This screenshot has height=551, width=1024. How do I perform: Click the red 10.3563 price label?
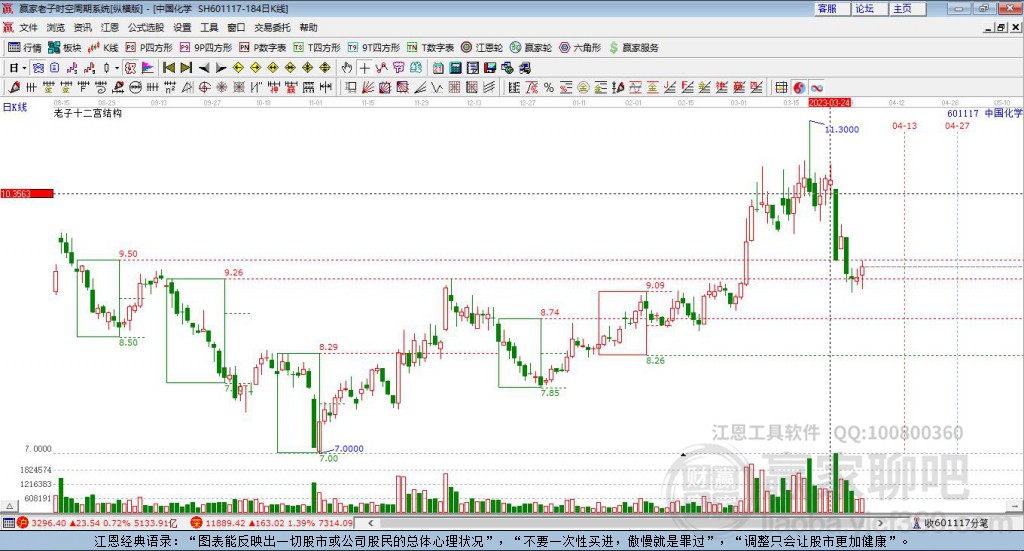tap(27, 193)
